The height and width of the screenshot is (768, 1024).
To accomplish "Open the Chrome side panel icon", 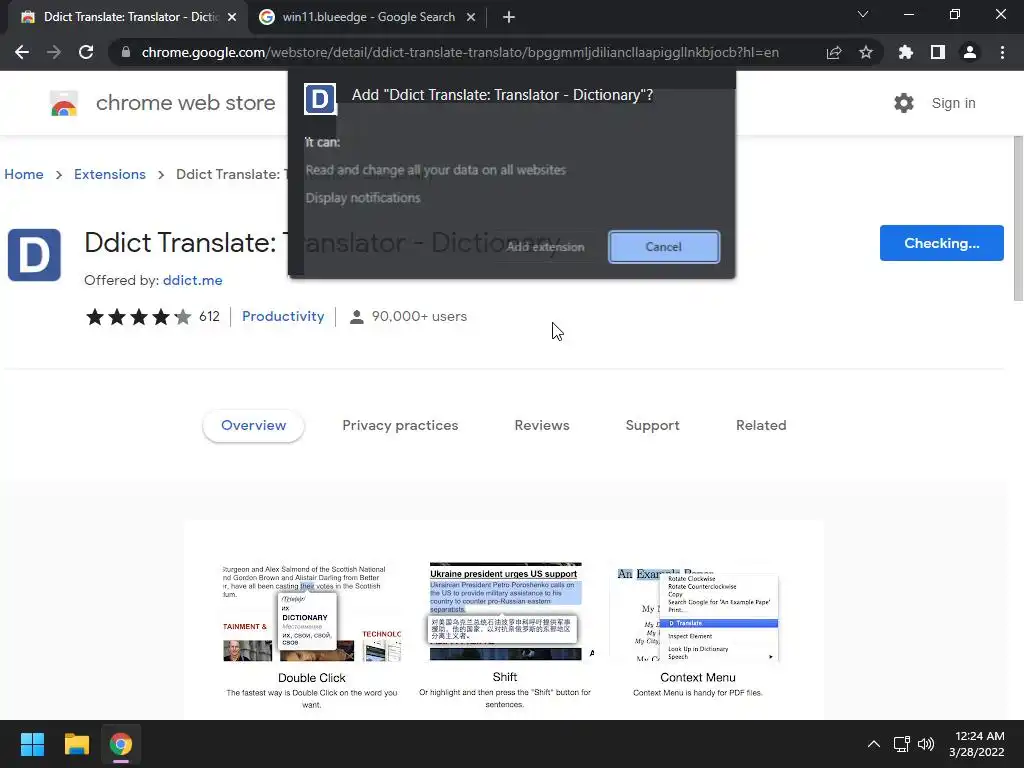I will point(938,52).
